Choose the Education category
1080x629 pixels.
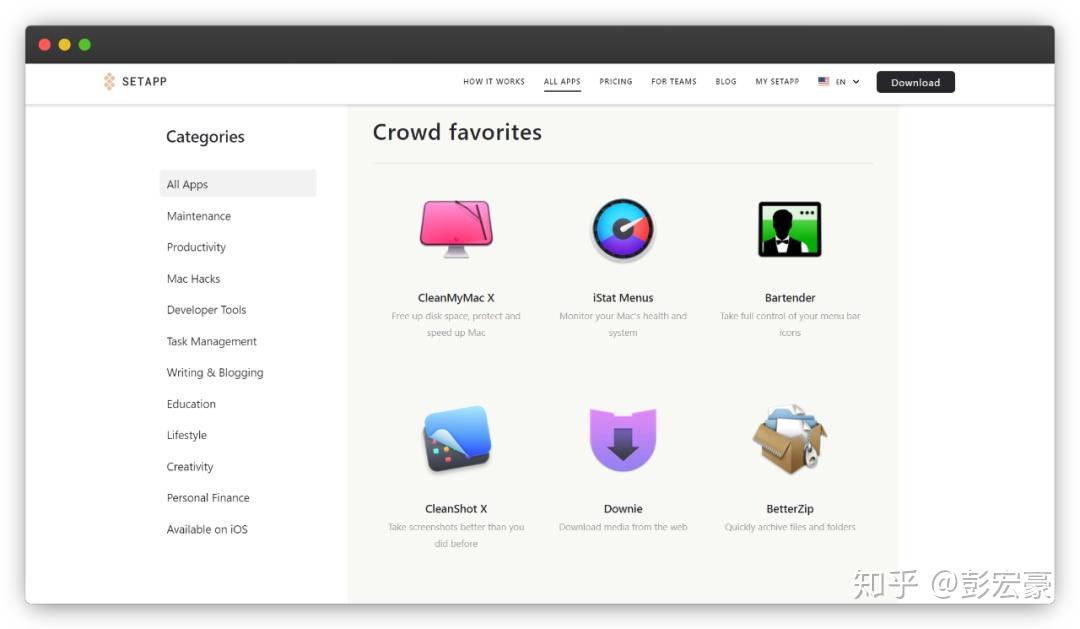[x=191, y=404]
